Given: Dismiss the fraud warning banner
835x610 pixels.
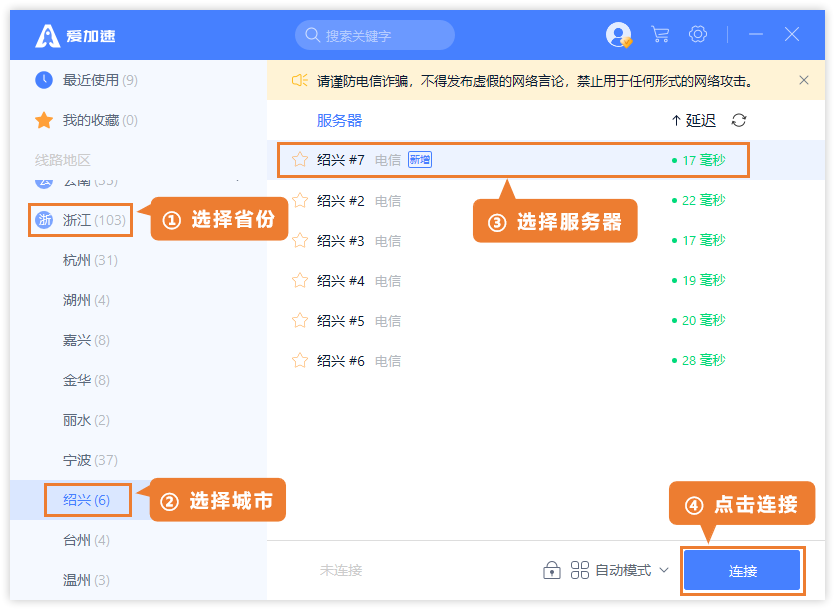Looking at the screenshot, I should coord(804,80).
